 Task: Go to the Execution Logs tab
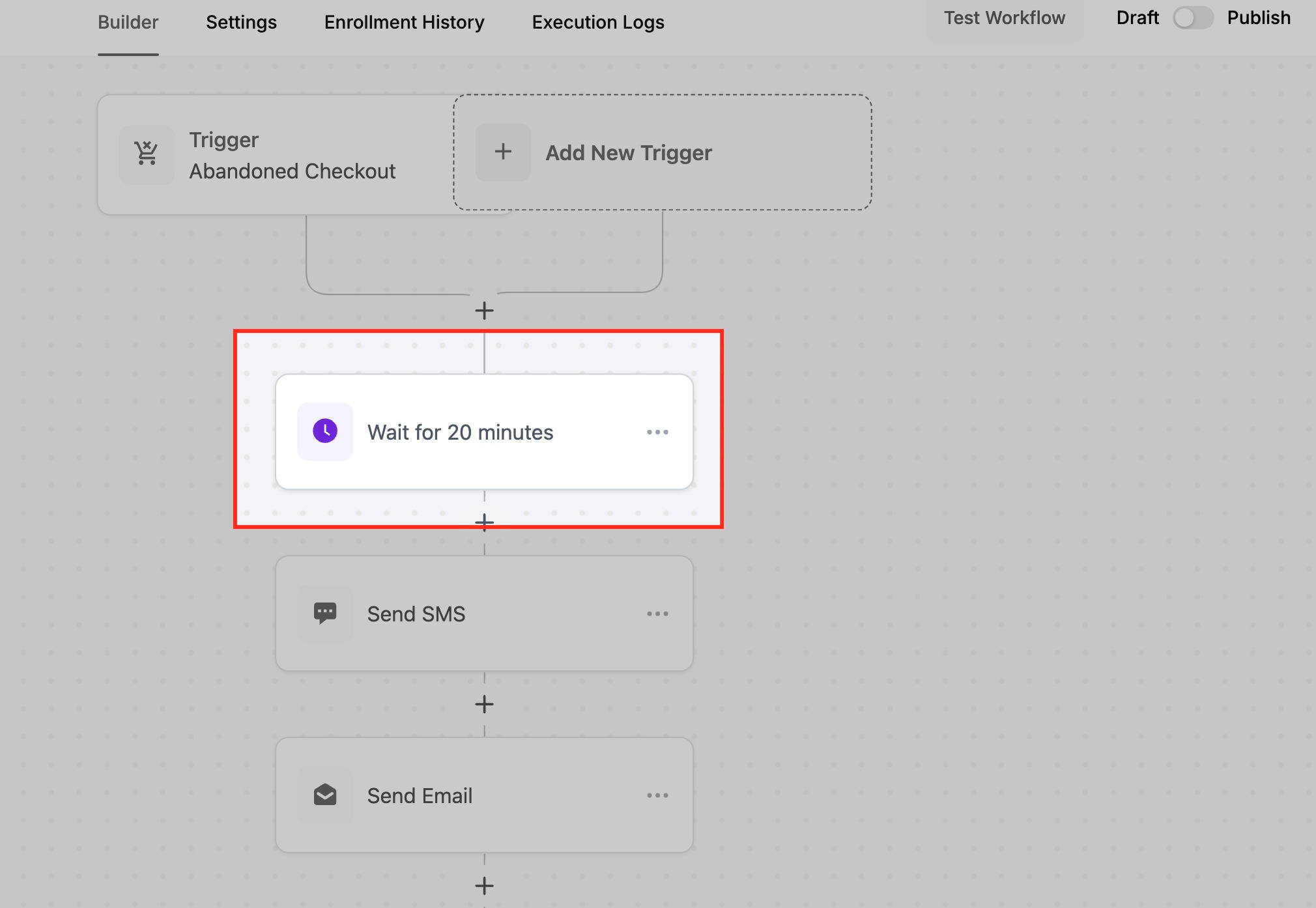(597, 22)
